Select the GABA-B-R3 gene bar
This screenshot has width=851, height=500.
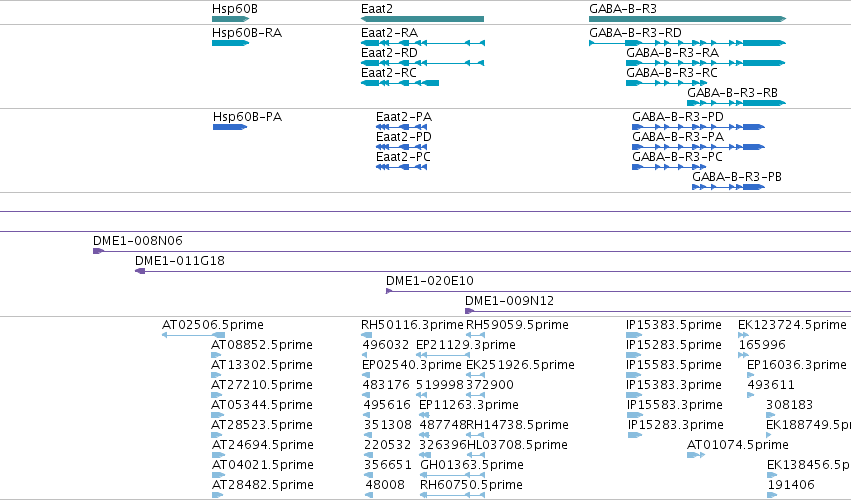tap(688, 19)
